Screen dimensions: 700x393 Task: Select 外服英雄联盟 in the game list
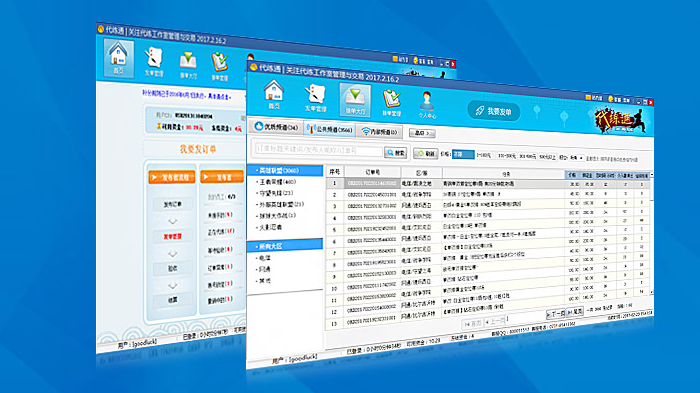point(280,204)
